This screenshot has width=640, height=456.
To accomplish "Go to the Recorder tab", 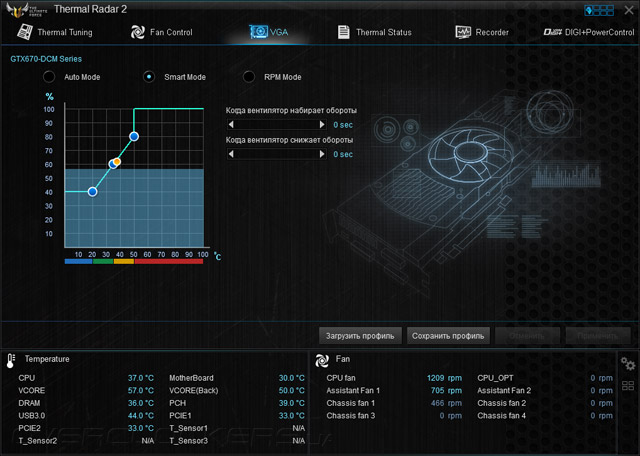I will (482, 32).
